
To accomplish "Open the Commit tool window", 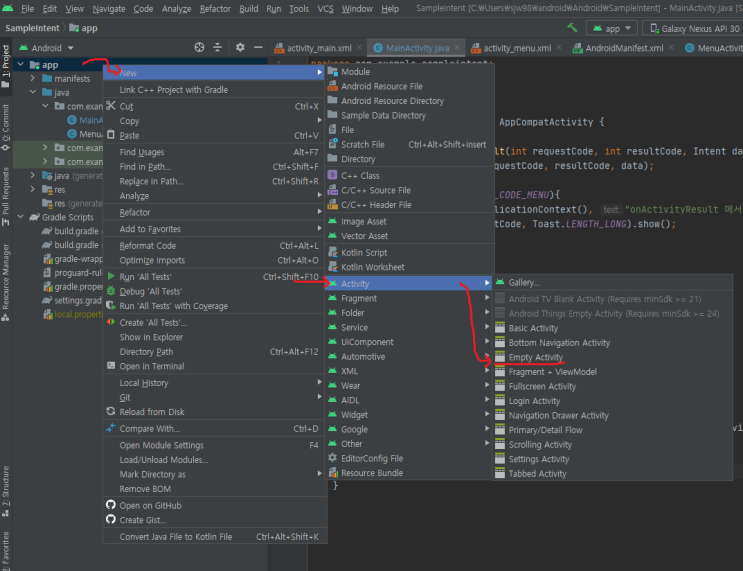I will pos(6,127).
